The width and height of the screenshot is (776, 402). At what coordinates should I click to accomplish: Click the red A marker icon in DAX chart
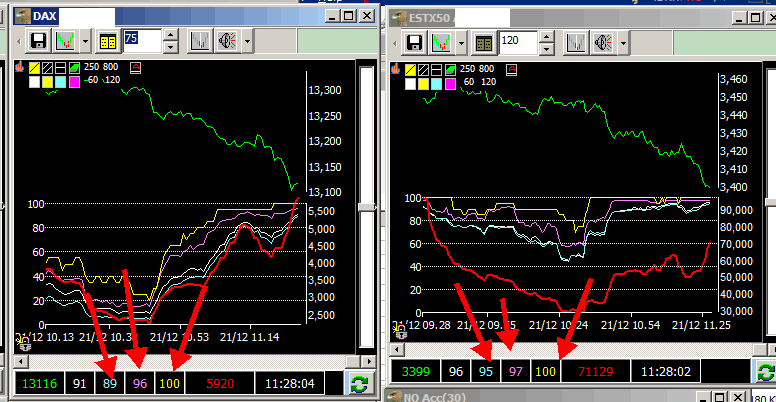pos(135,68)
